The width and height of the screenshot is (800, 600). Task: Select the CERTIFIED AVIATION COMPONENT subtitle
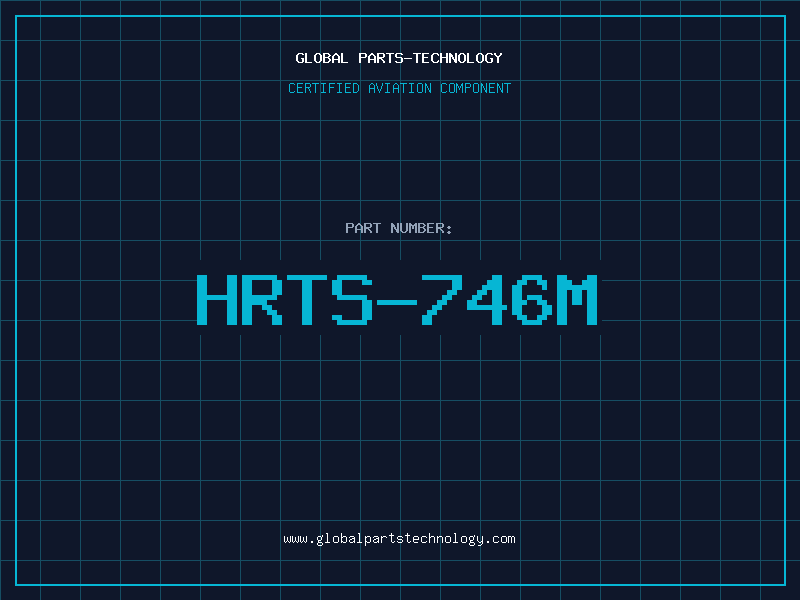click(399, 88)
